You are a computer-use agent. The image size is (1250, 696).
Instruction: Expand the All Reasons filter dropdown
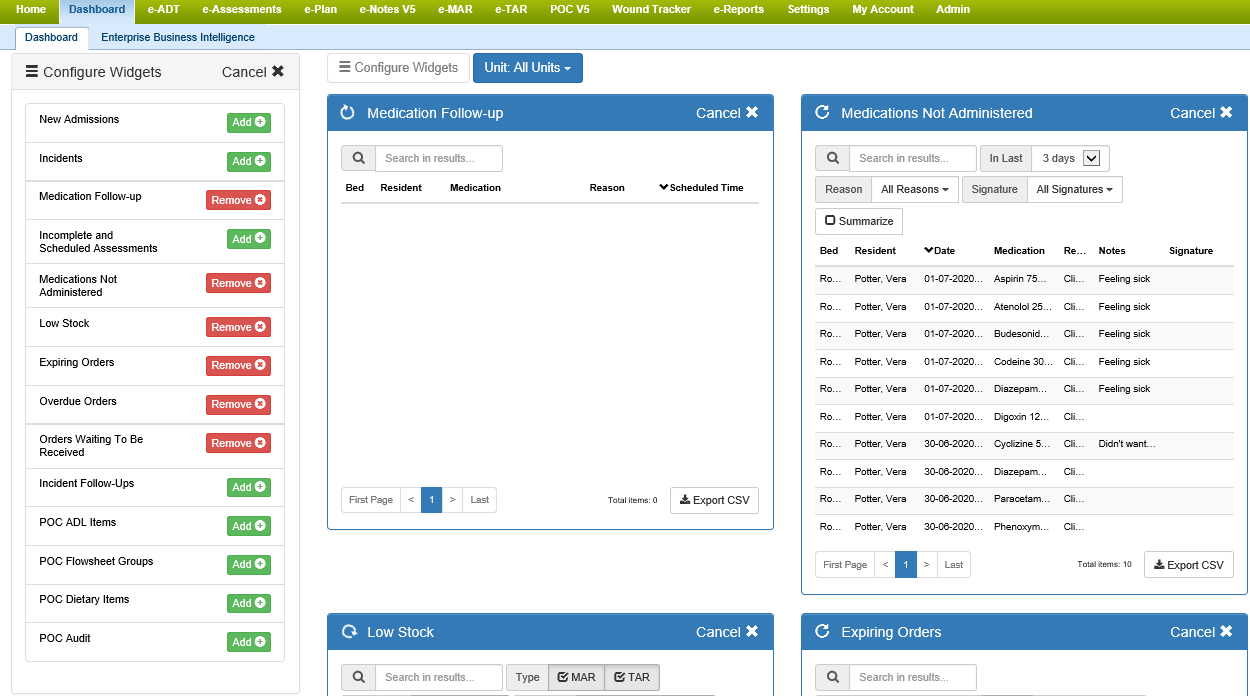(915, 189)
